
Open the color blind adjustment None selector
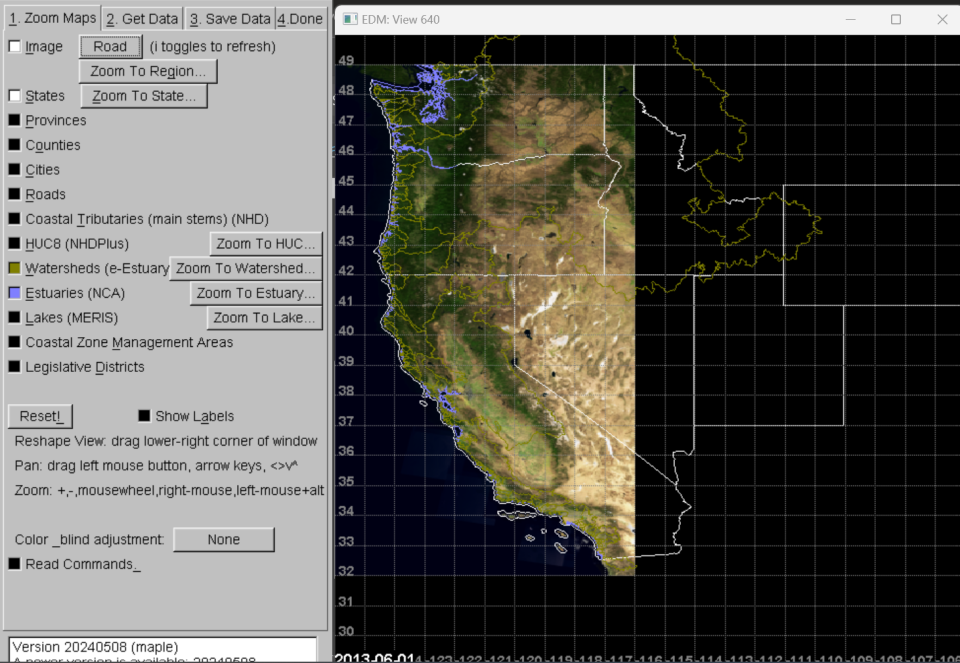tap(223, 540)
